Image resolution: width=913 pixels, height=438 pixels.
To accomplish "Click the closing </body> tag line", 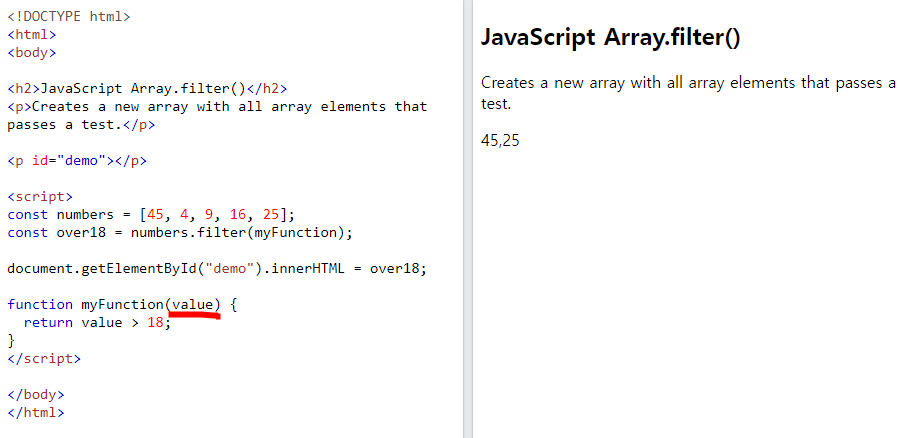I will (36, 394).
